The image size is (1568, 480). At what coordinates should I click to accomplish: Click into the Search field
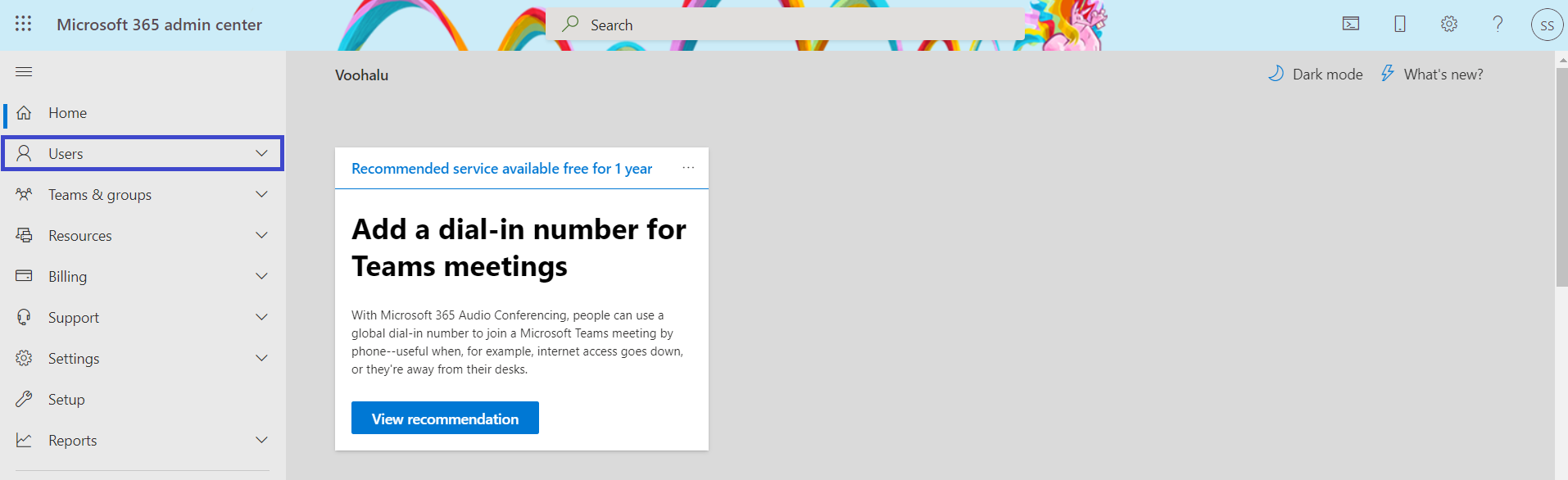785,25
